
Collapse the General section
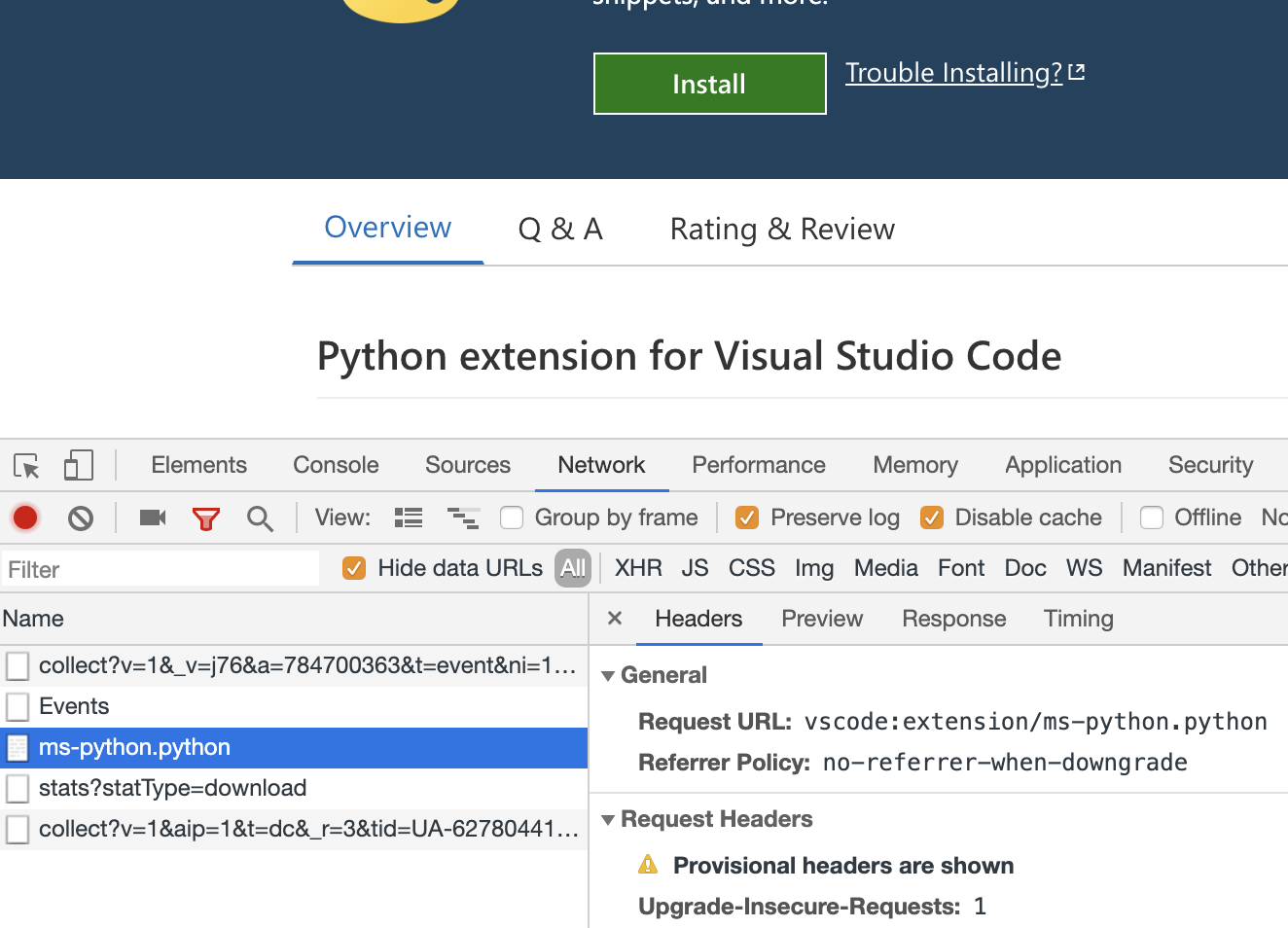608,674
